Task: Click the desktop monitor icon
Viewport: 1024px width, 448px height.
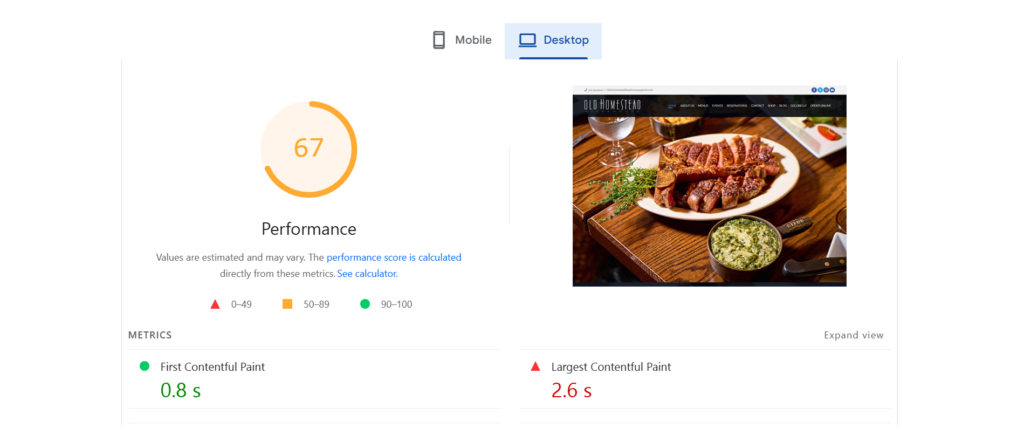Action: coord(527,40)
